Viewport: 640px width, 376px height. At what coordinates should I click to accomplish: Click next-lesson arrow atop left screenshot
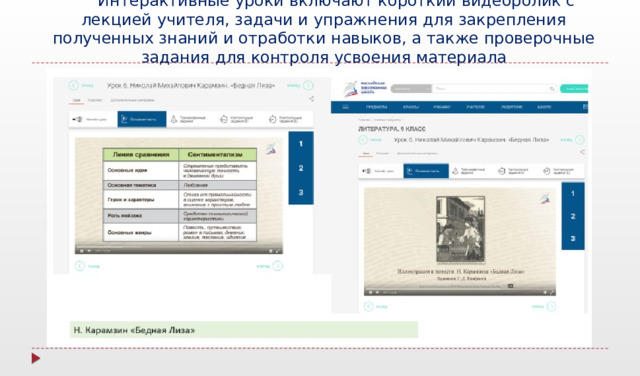308,85
